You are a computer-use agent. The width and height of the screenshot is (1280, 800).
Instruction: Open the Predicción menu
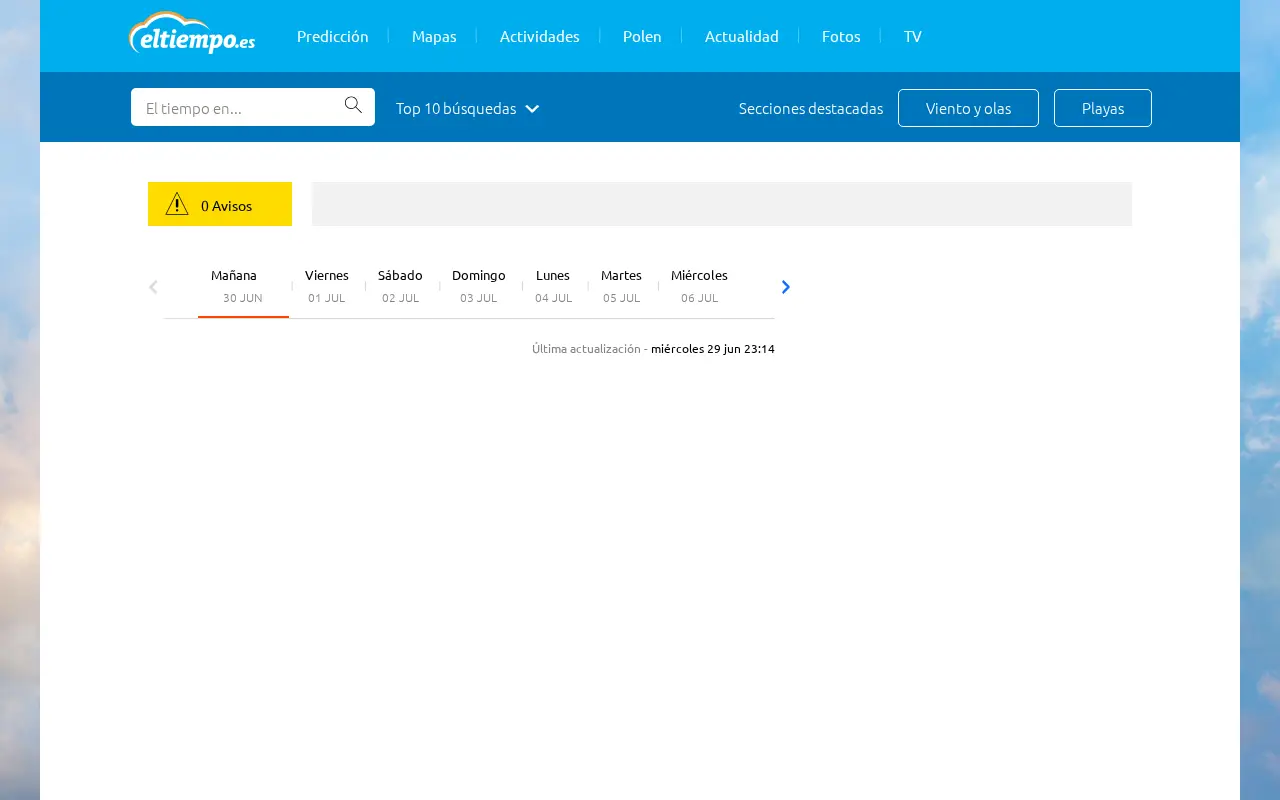tap(333, 36)
